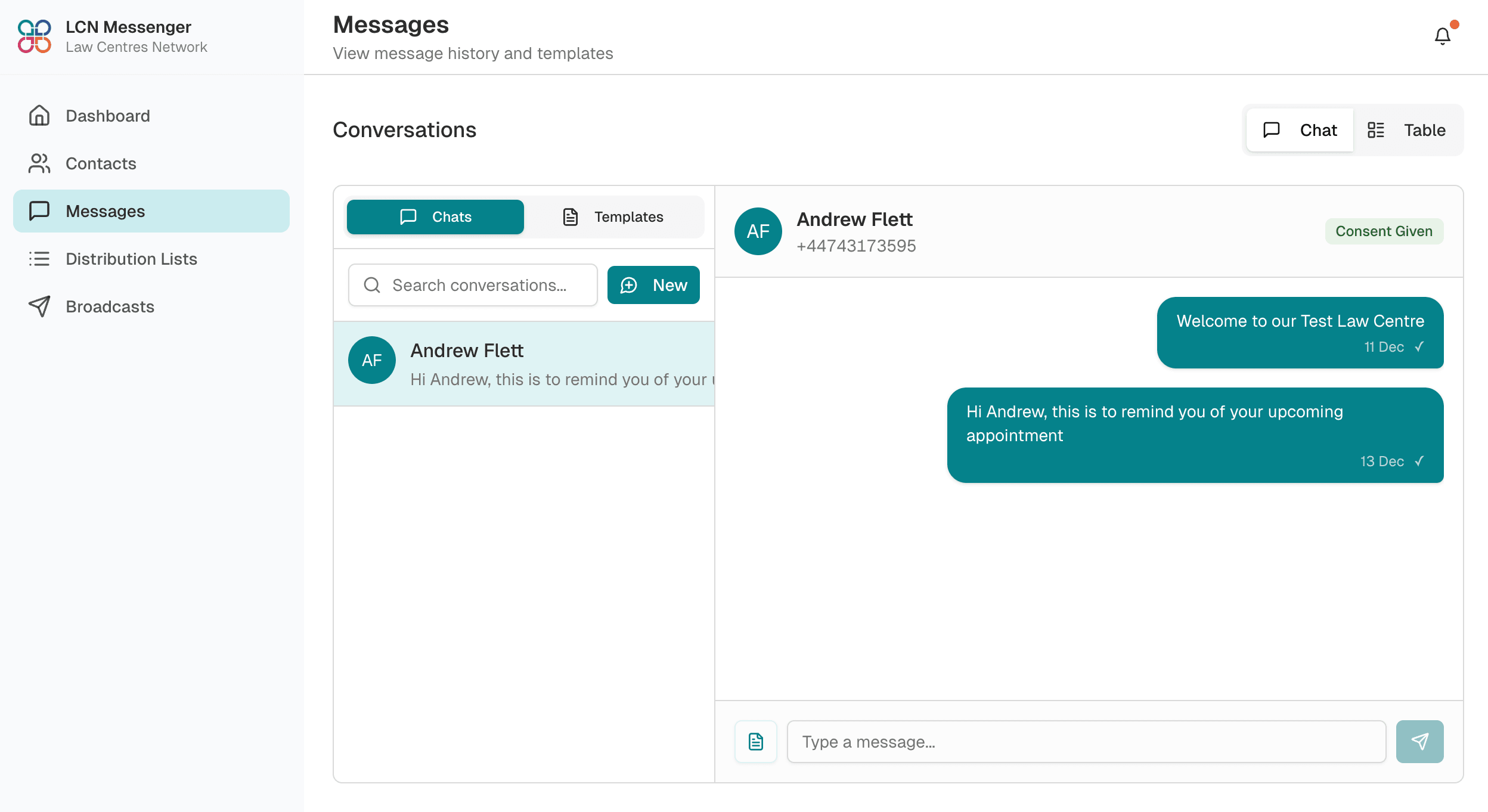Click the Broadcasts paper-plane icon
The width and height of the screenshot is (1488, 812).
point(39,306)
